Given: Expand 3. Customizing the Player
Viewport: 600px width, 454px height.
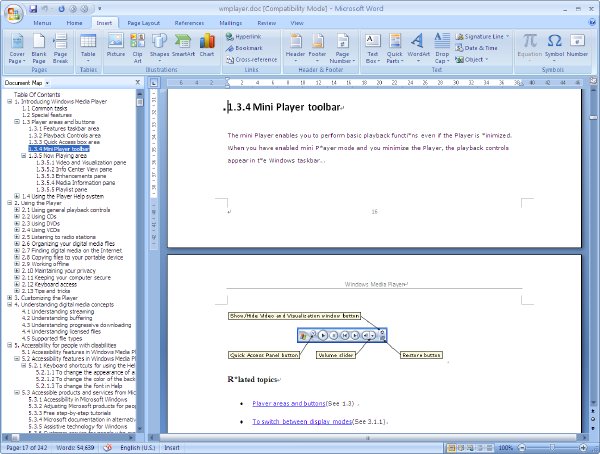Looking at the screenshot, I should [x=10, y=298].
